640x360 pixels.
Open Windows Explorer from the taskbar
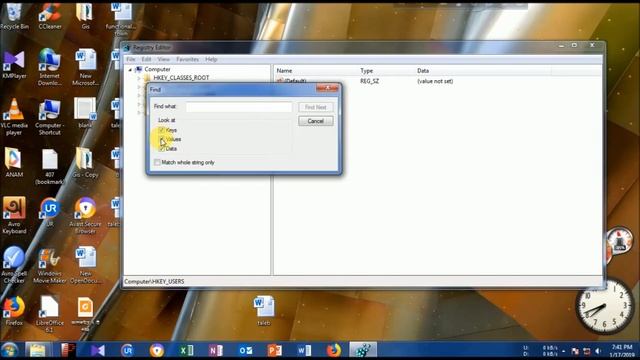click(x=38, y=350)
